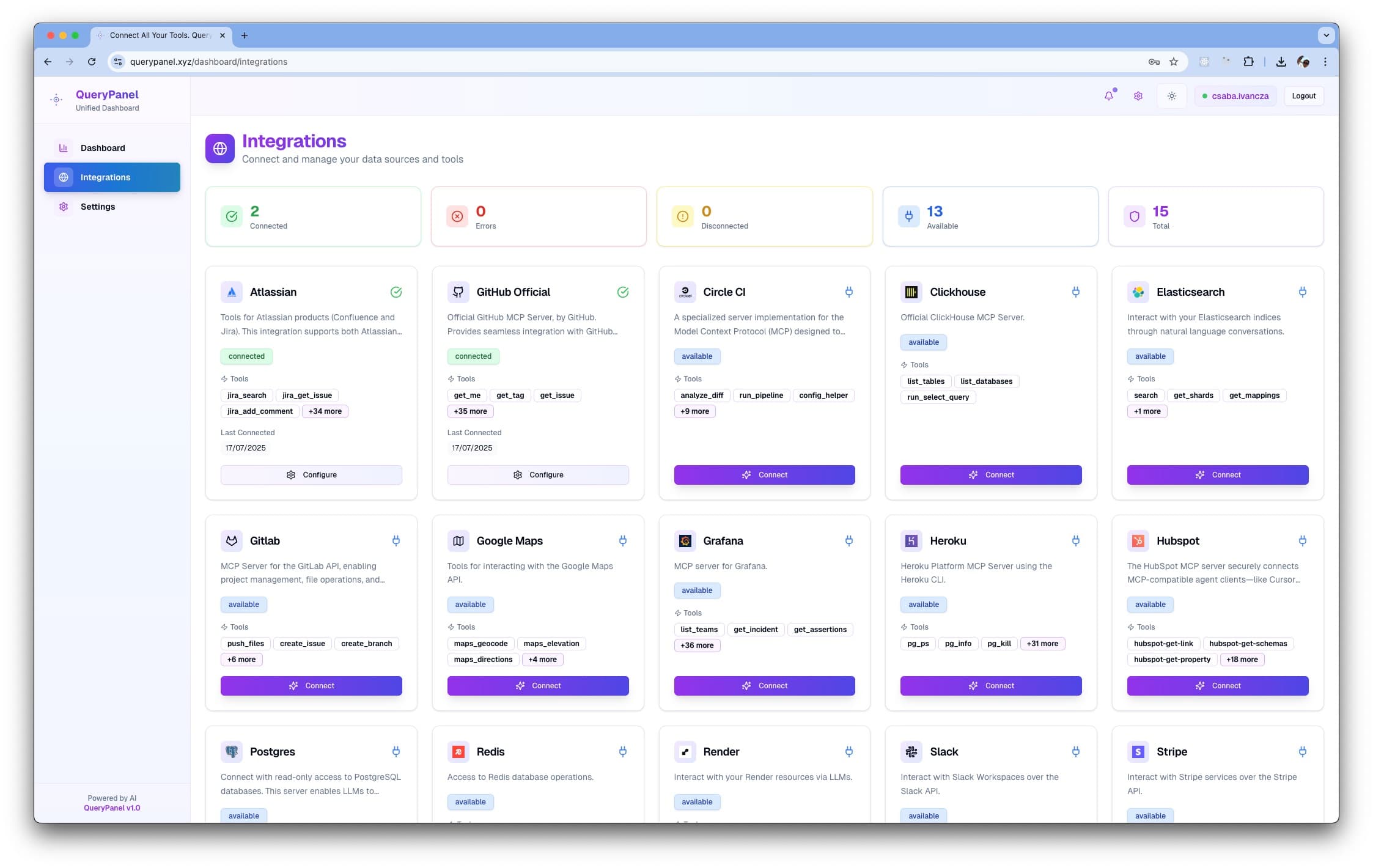
Task: Reload the page with browser refresh
Action: 92,62
